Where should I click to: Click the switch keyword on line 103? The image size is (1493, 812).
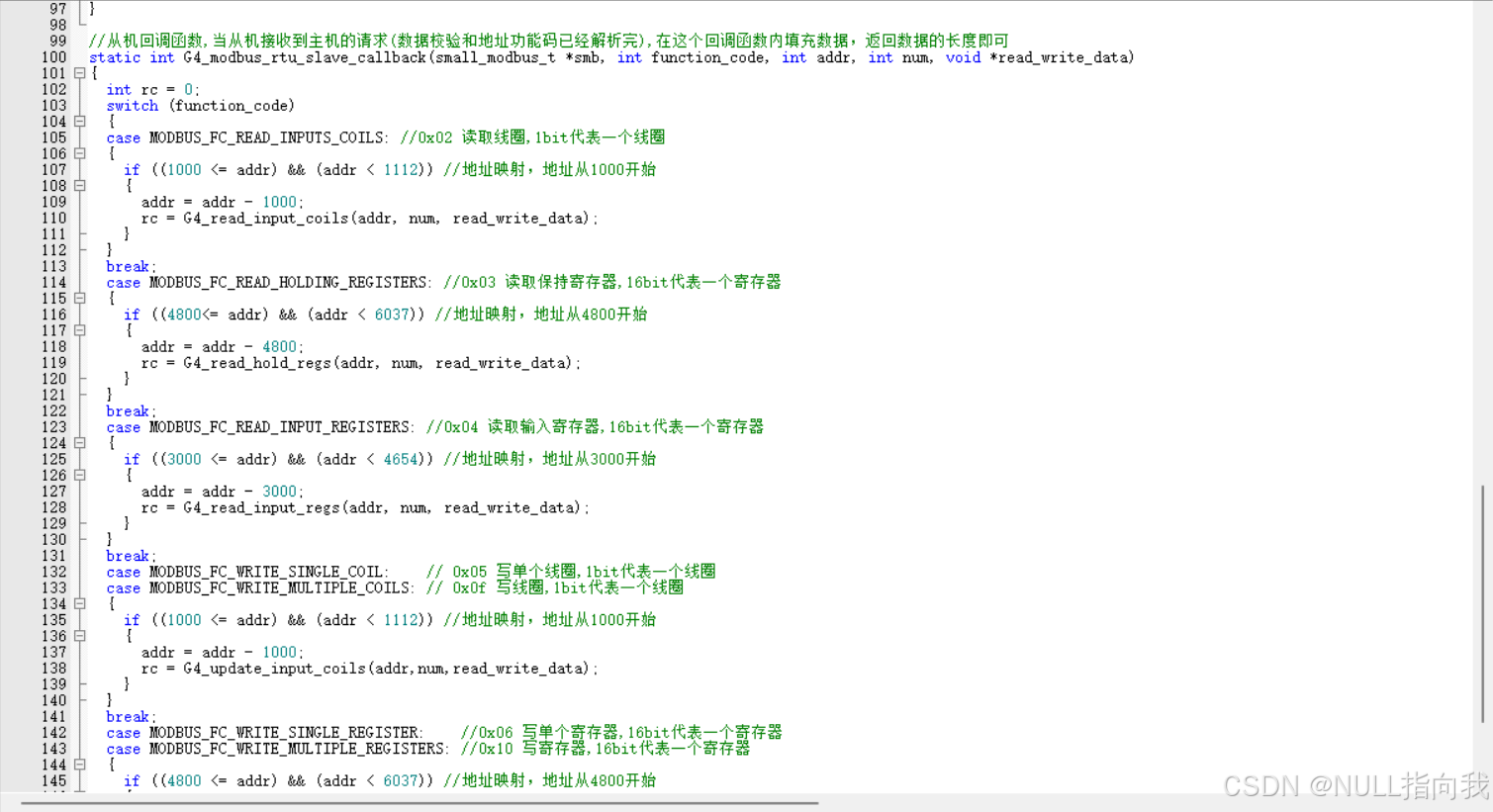tap(132, 106)
